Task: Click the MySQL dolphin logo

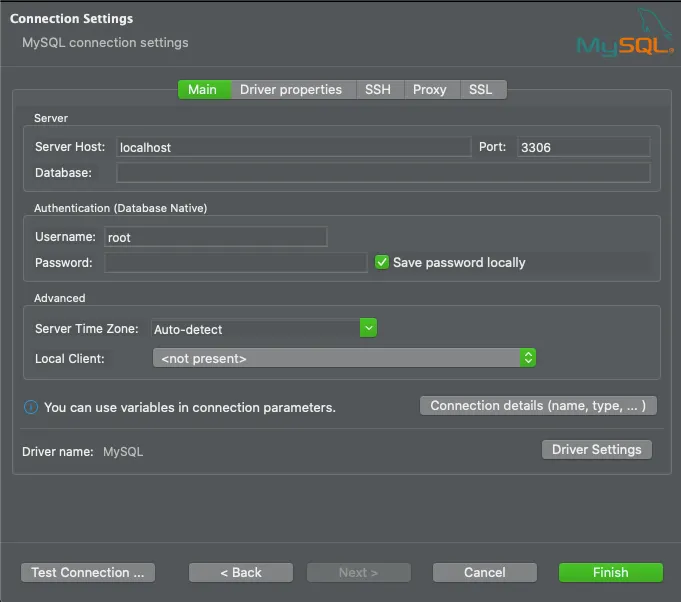Action: (625, 33)
